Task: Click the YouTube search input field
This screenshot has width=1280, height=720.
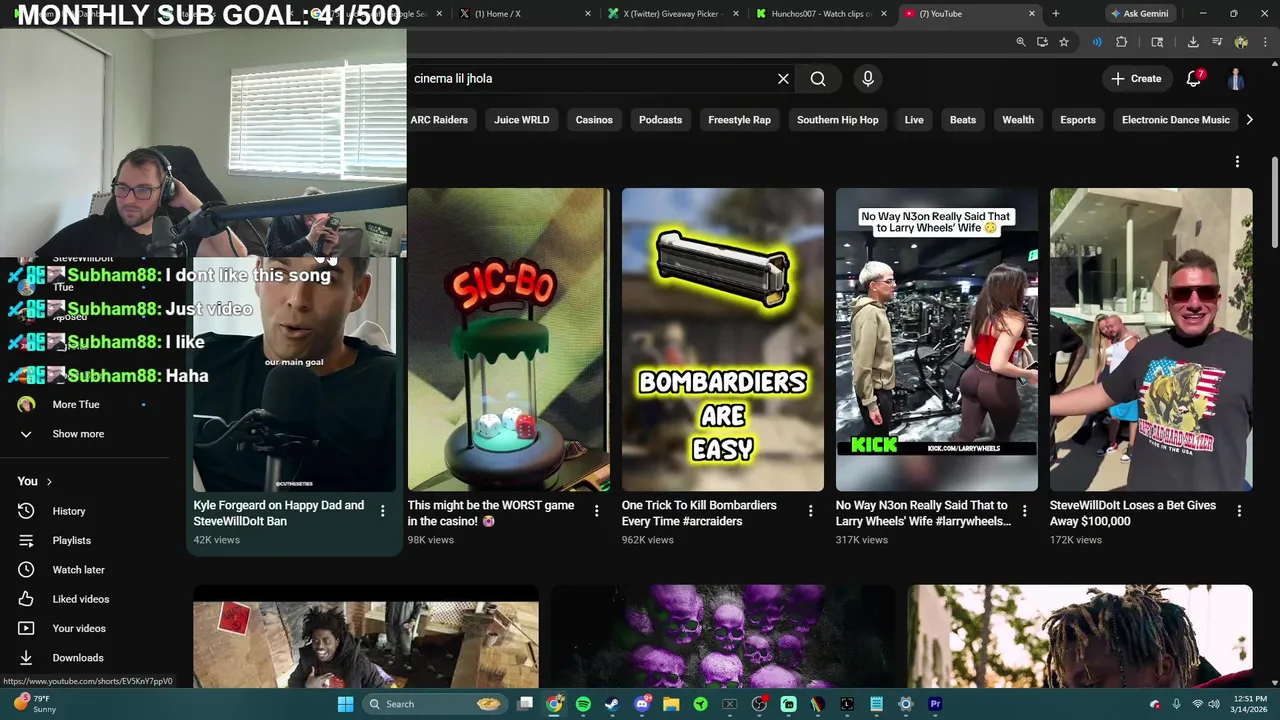Action: 590,79
